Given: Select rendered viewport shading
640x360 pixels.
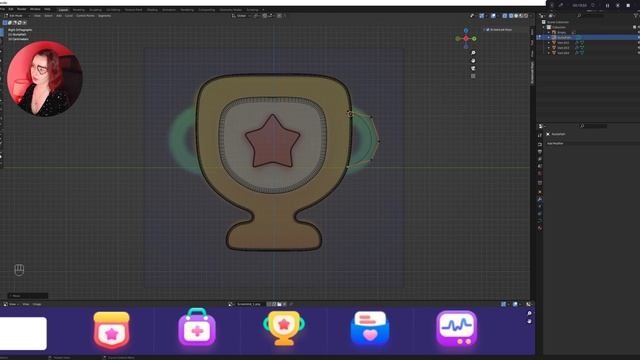Looking at the screenshot, I should (526, 16).
